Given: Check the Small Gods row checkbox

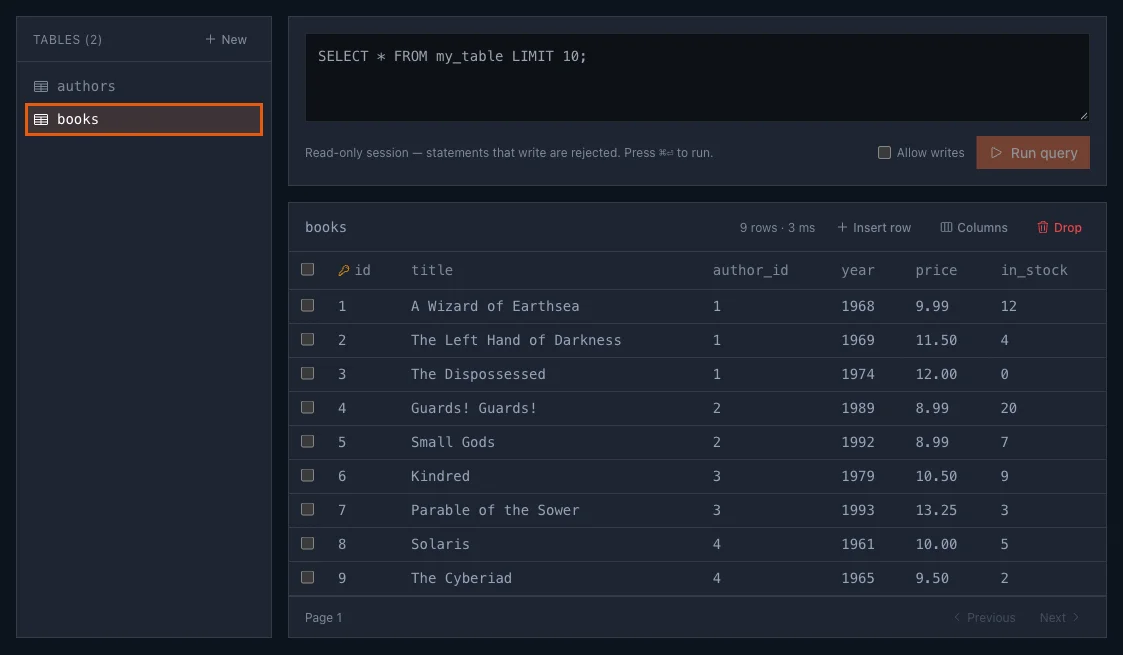Looking at the screenshot, I should tap(307, 441).
